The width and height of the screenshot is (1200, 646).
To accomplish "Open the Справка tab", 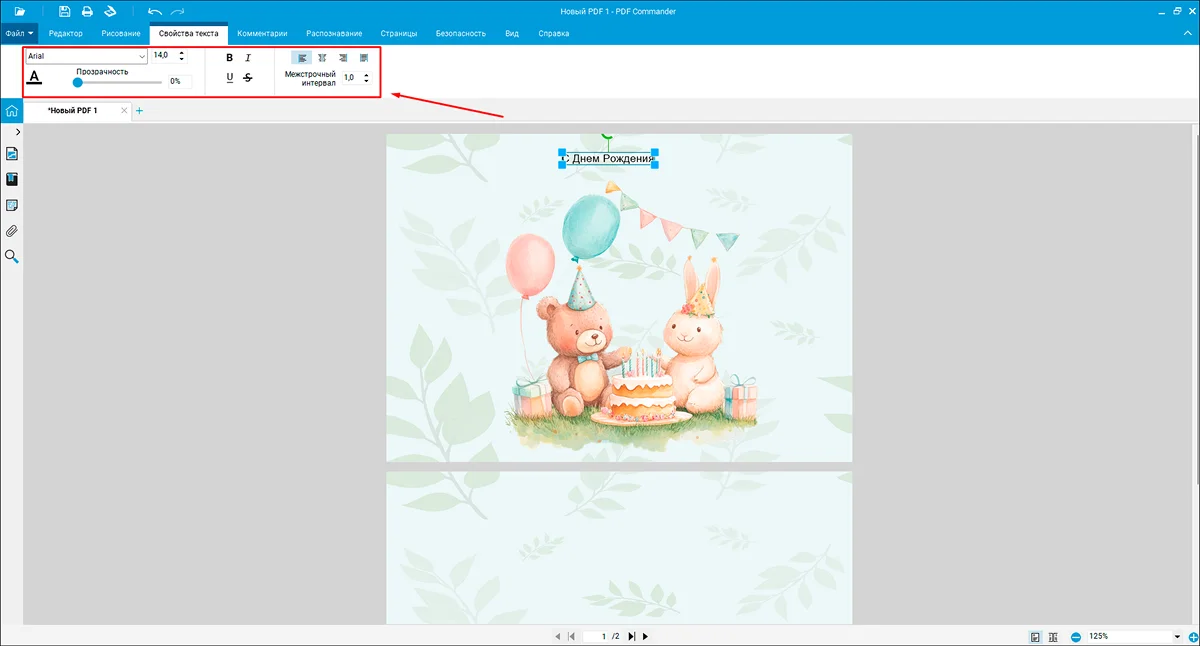I will click(x=554, y=34).
